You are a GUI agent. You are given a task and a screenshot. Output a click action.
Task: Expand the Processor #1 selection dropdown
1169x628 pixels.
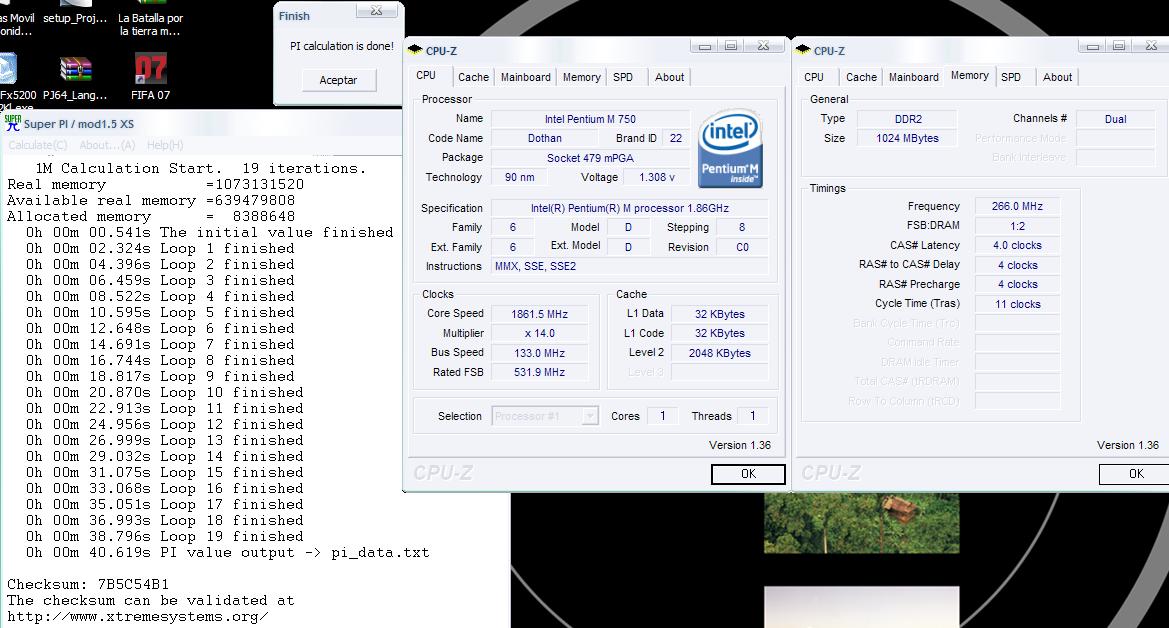[x=590, y=416]
